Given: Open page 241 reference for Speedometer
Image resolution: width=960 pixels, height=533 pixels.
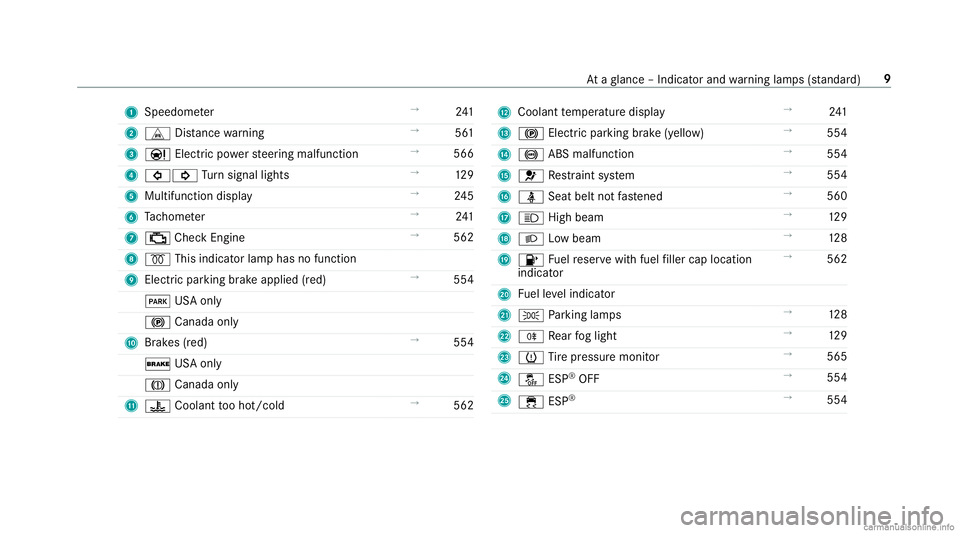Looking at the screenshot, I should [x=464, y=112].
